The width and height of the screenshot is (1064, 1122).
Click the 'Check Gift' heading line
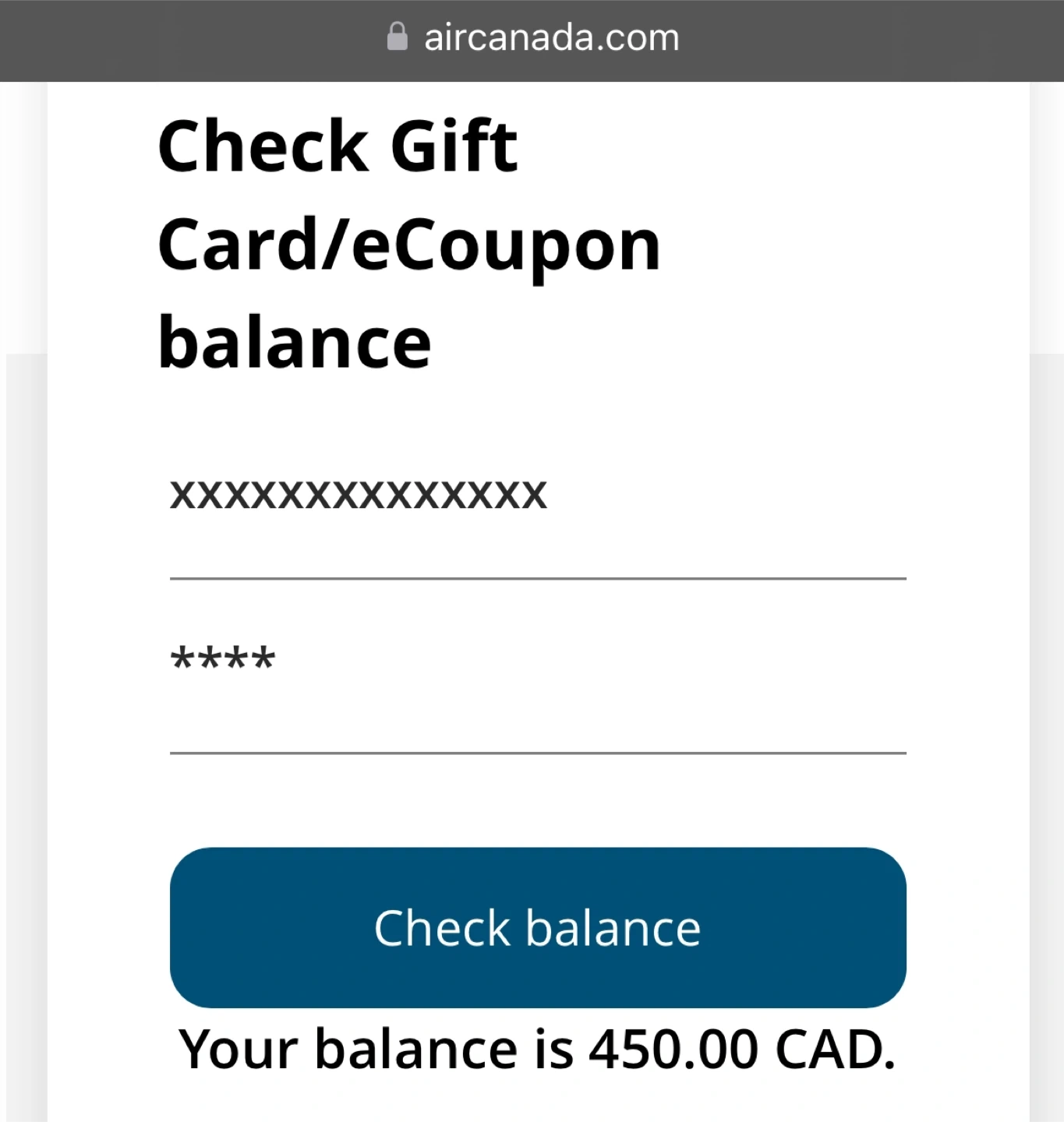337,146
